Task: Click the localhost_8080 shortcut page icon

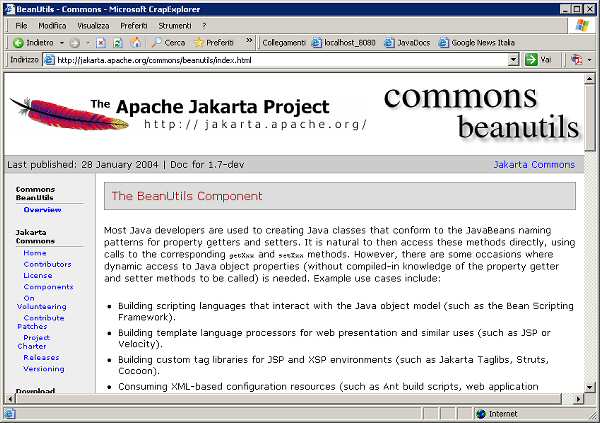Action: pyautogui.click(x=316, y=42)
